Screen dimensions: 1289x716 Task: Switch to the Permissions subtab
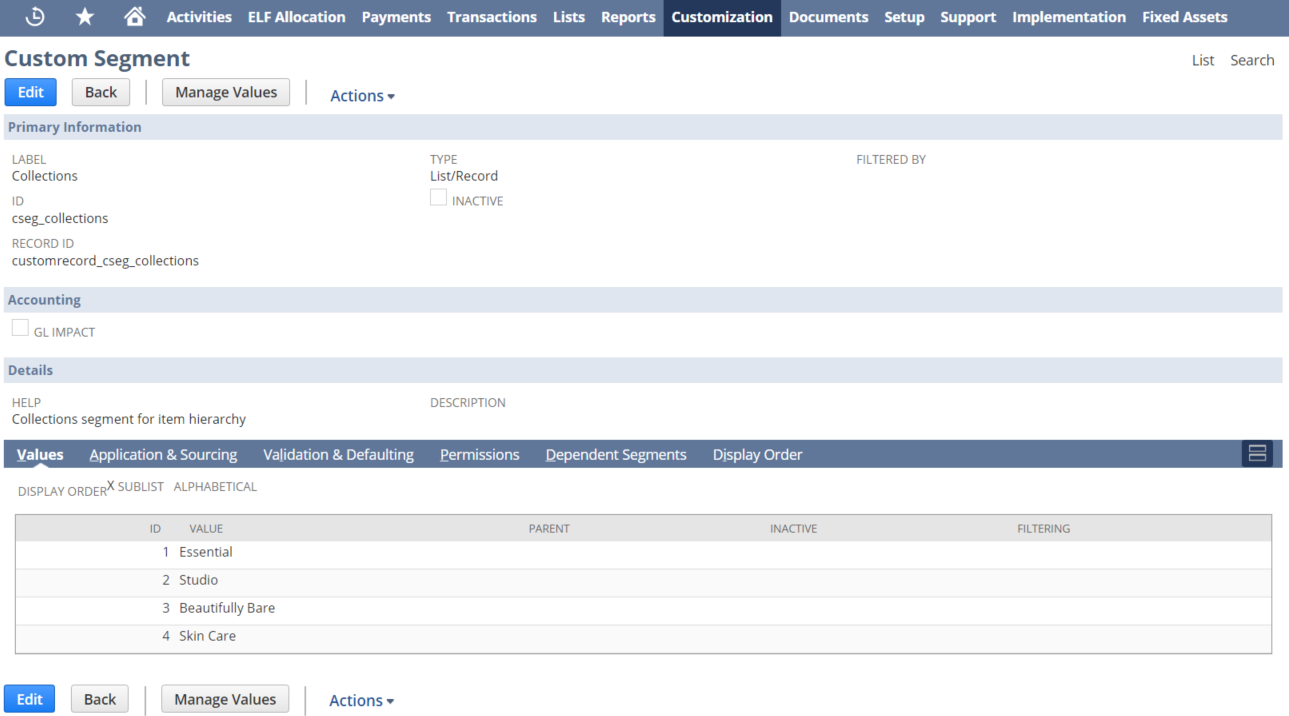tap(480, 455)
